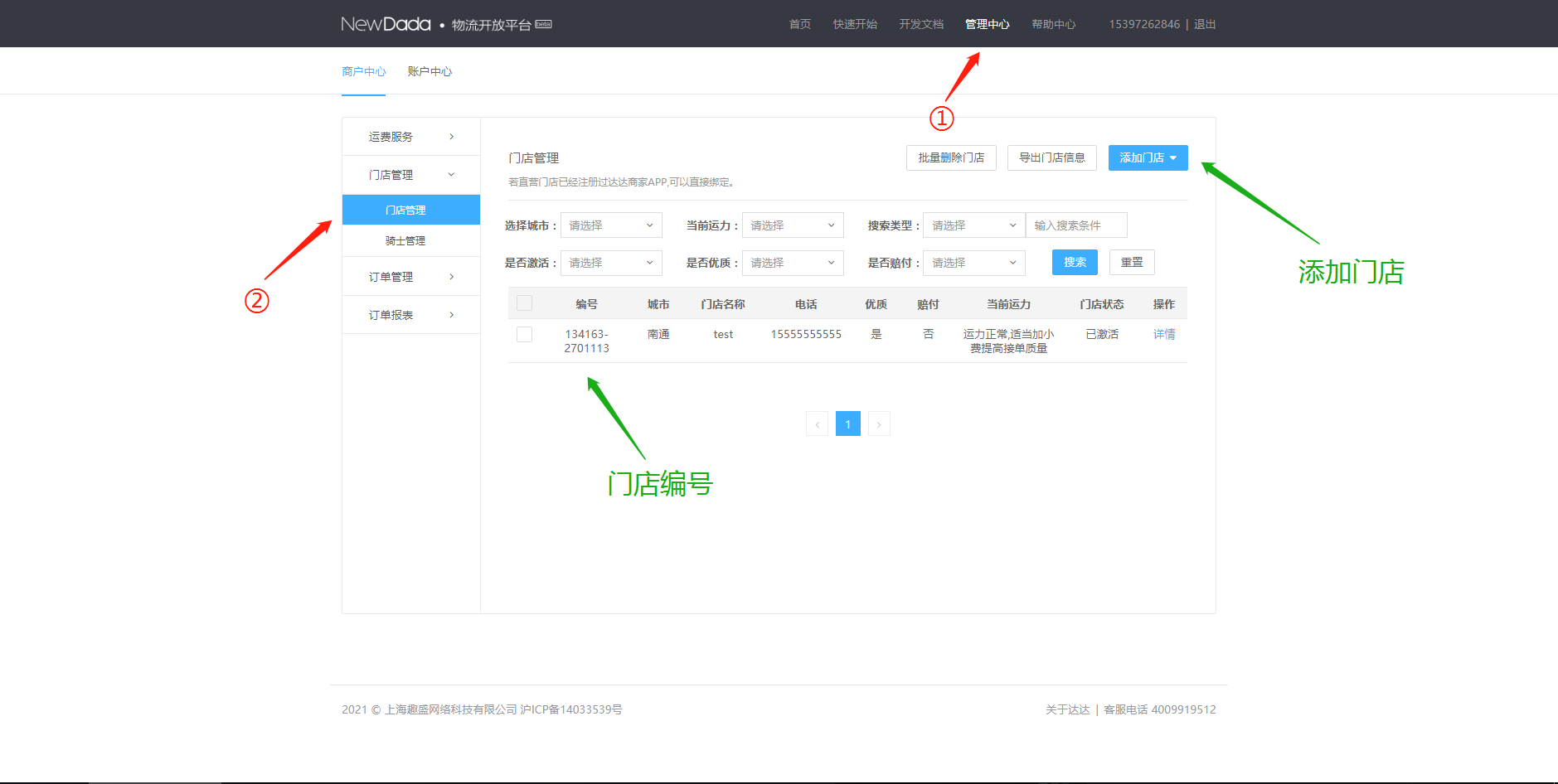The image size is (1558, 784).
Task: Open the 选择城市 dropdown
Action: [611, 225]
